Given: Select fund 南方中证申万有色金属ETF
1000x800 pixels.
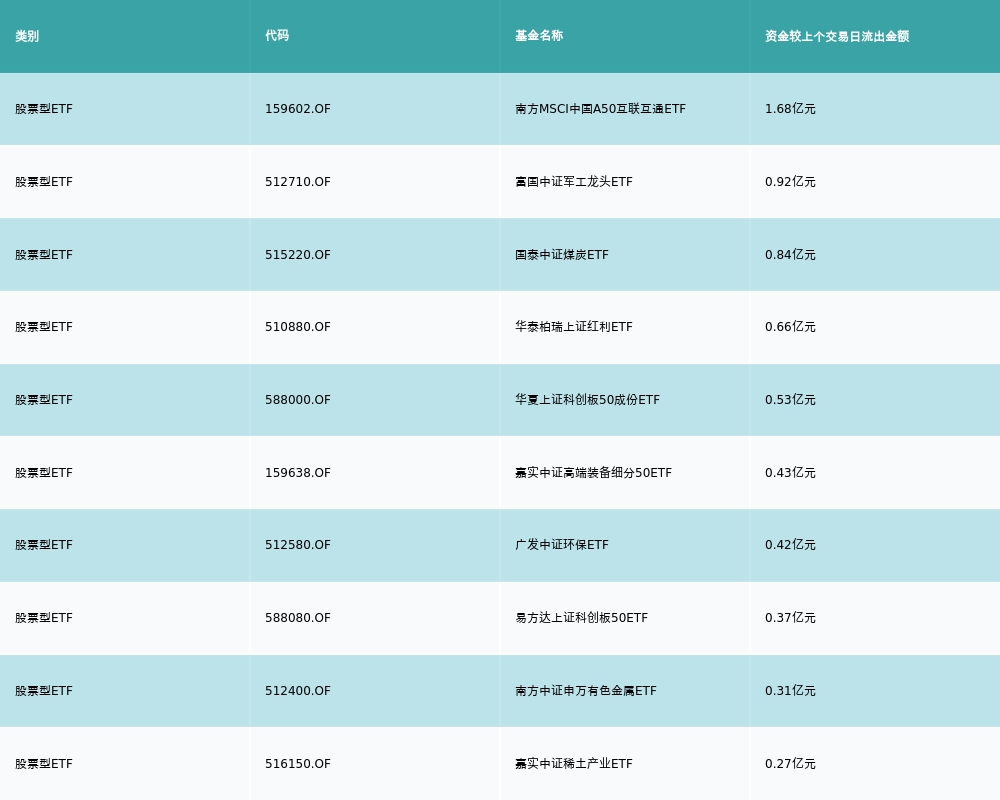Looking at the screenshot, I should (x=585, y=691).
